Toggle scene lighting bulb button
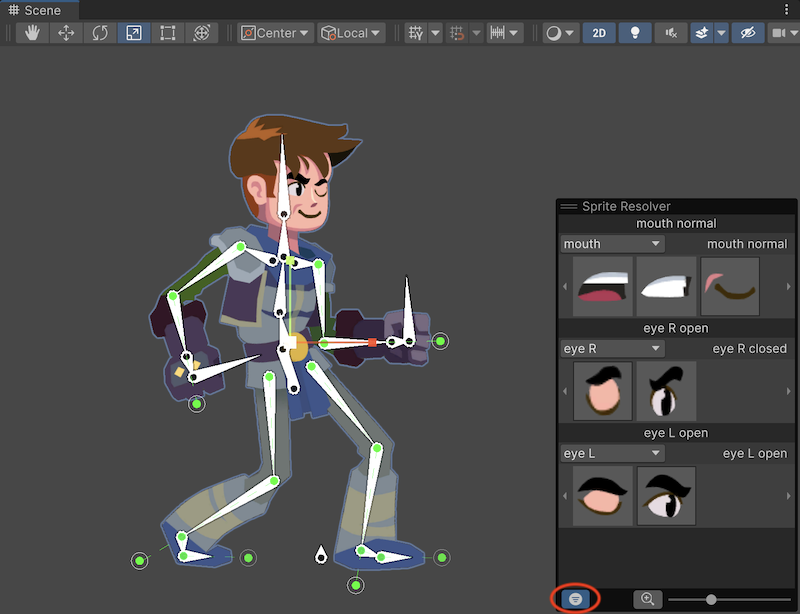 point(634,33)
